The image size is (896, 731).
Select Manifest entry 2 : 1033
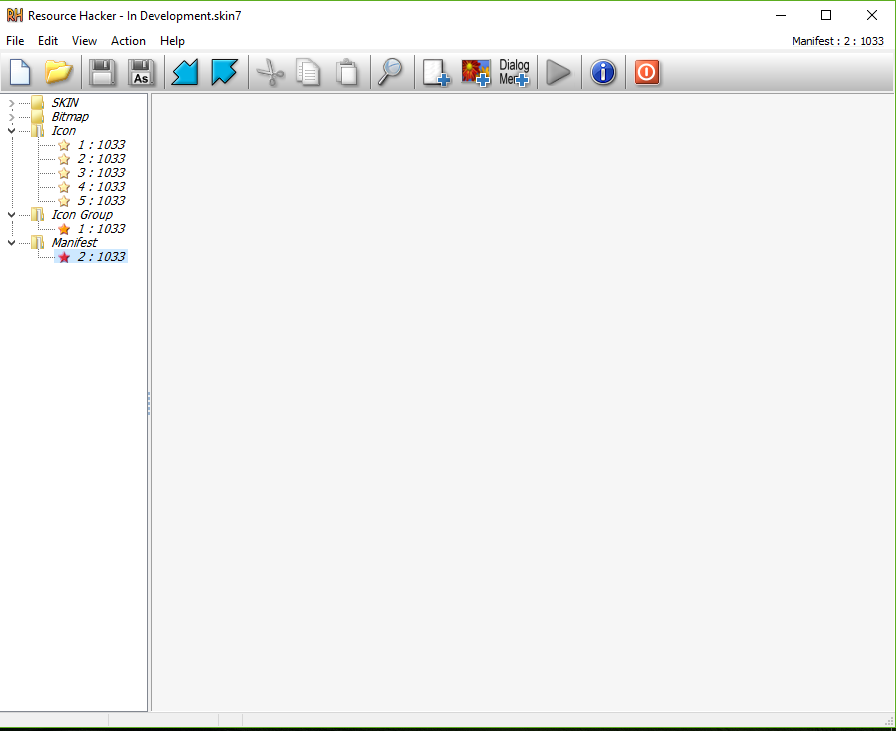100,257
